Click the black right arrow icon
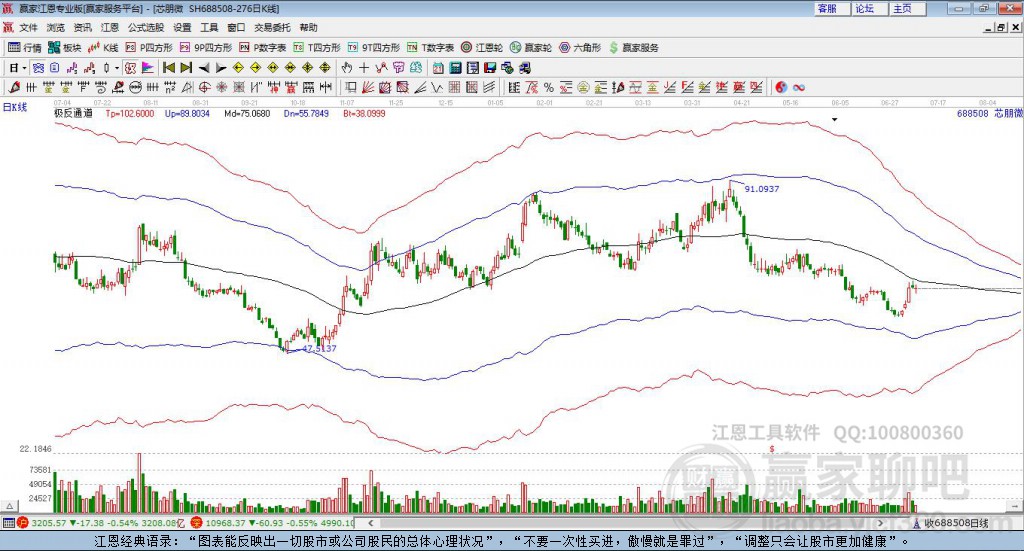This screenshot has width=1024, height=551. (221, 68)
